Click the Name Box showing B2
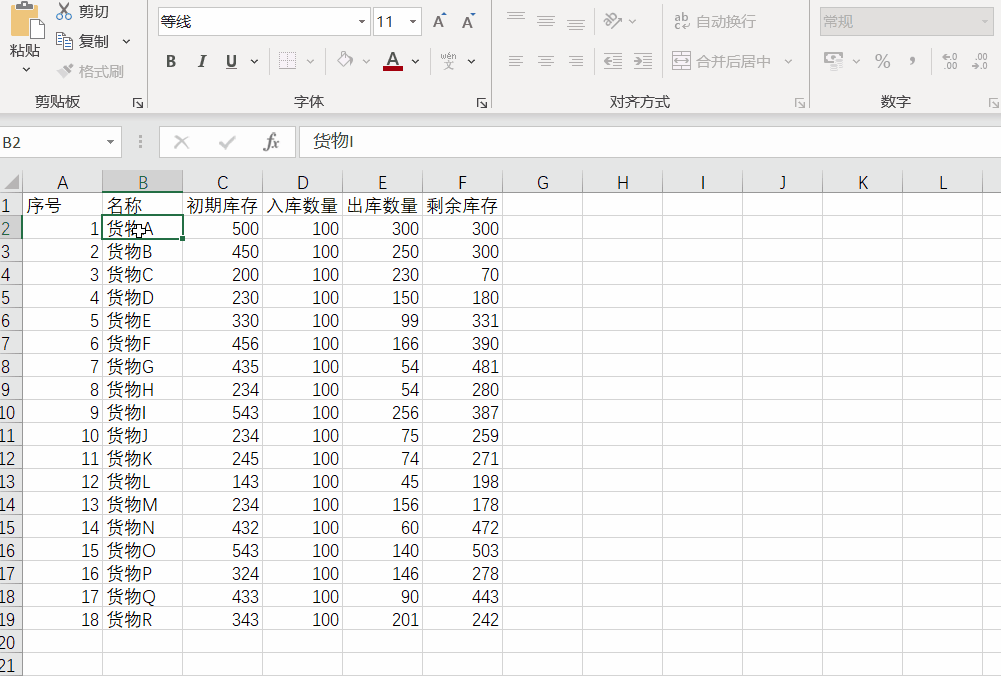The width and height of the screenshot is (1001, 676). point(51,142)
